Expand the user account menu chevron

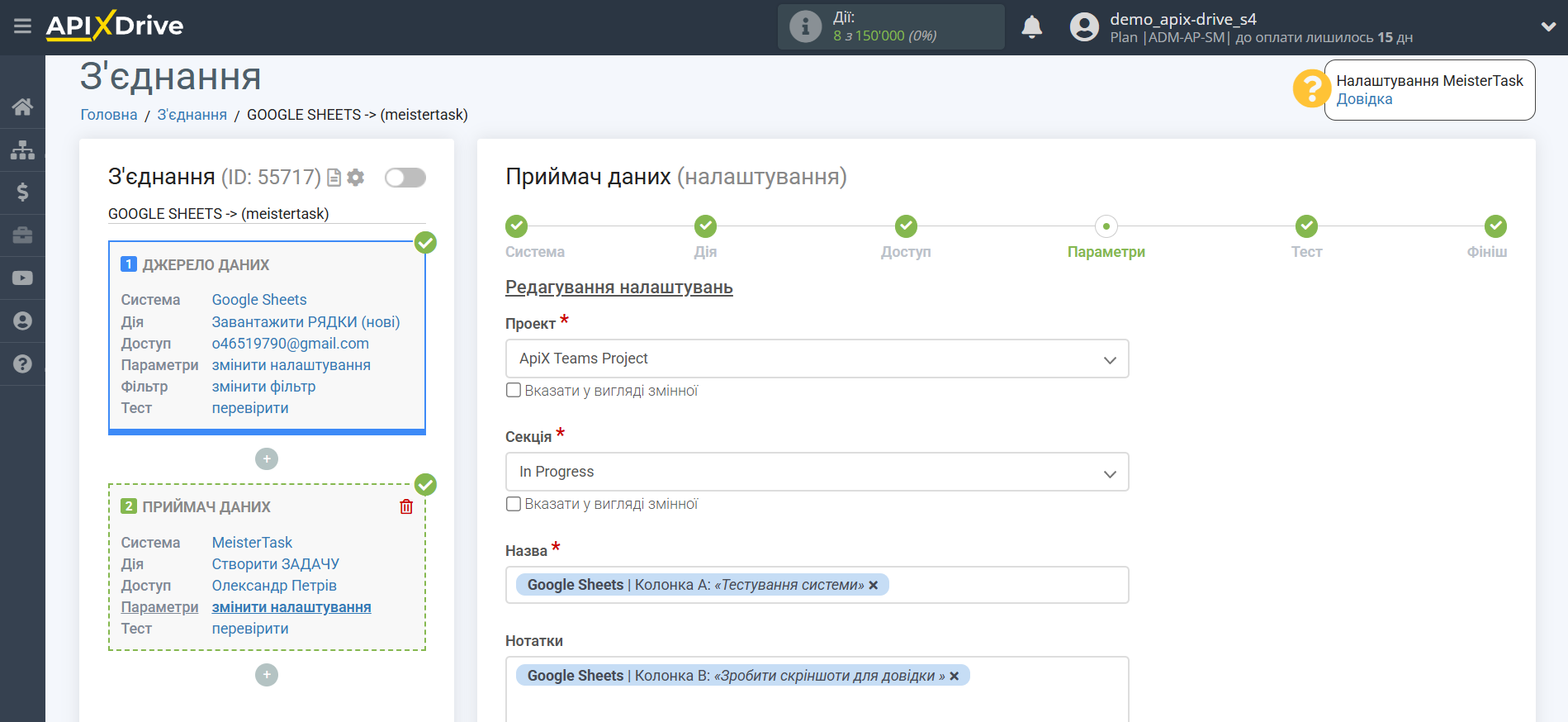(x=1548, y=26)
